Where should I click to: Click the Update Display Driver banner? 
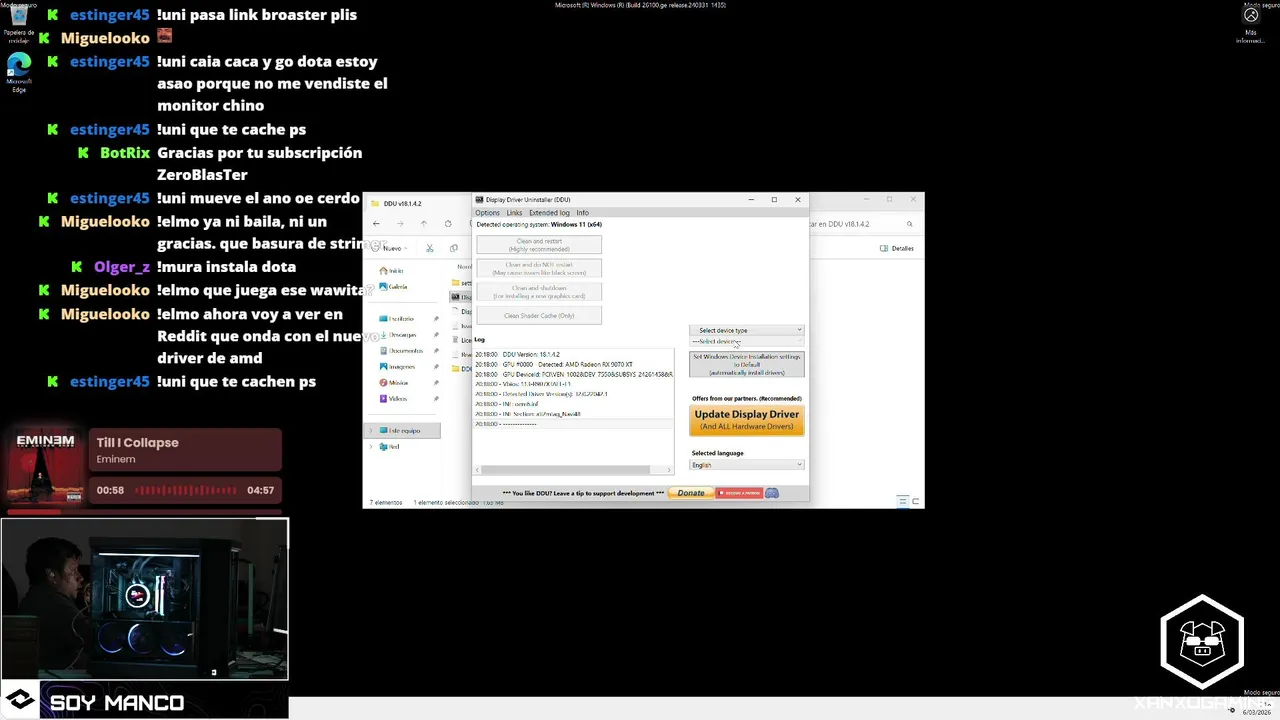(746, 420)
